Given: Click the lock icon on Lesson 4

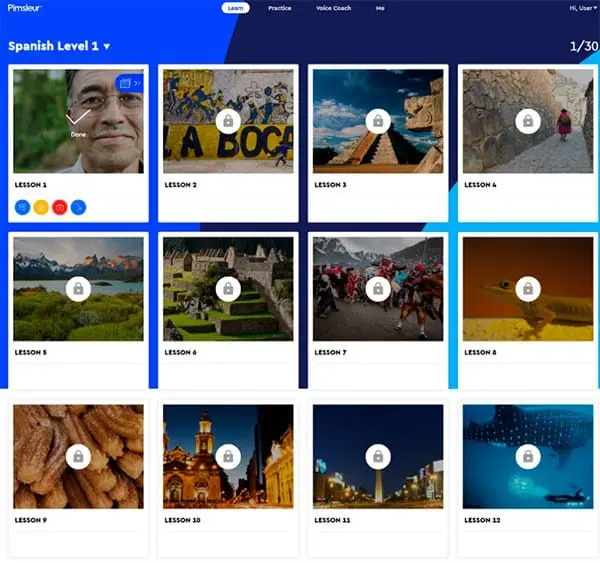Looking at the screenshot, I should (x=528, y=121).
